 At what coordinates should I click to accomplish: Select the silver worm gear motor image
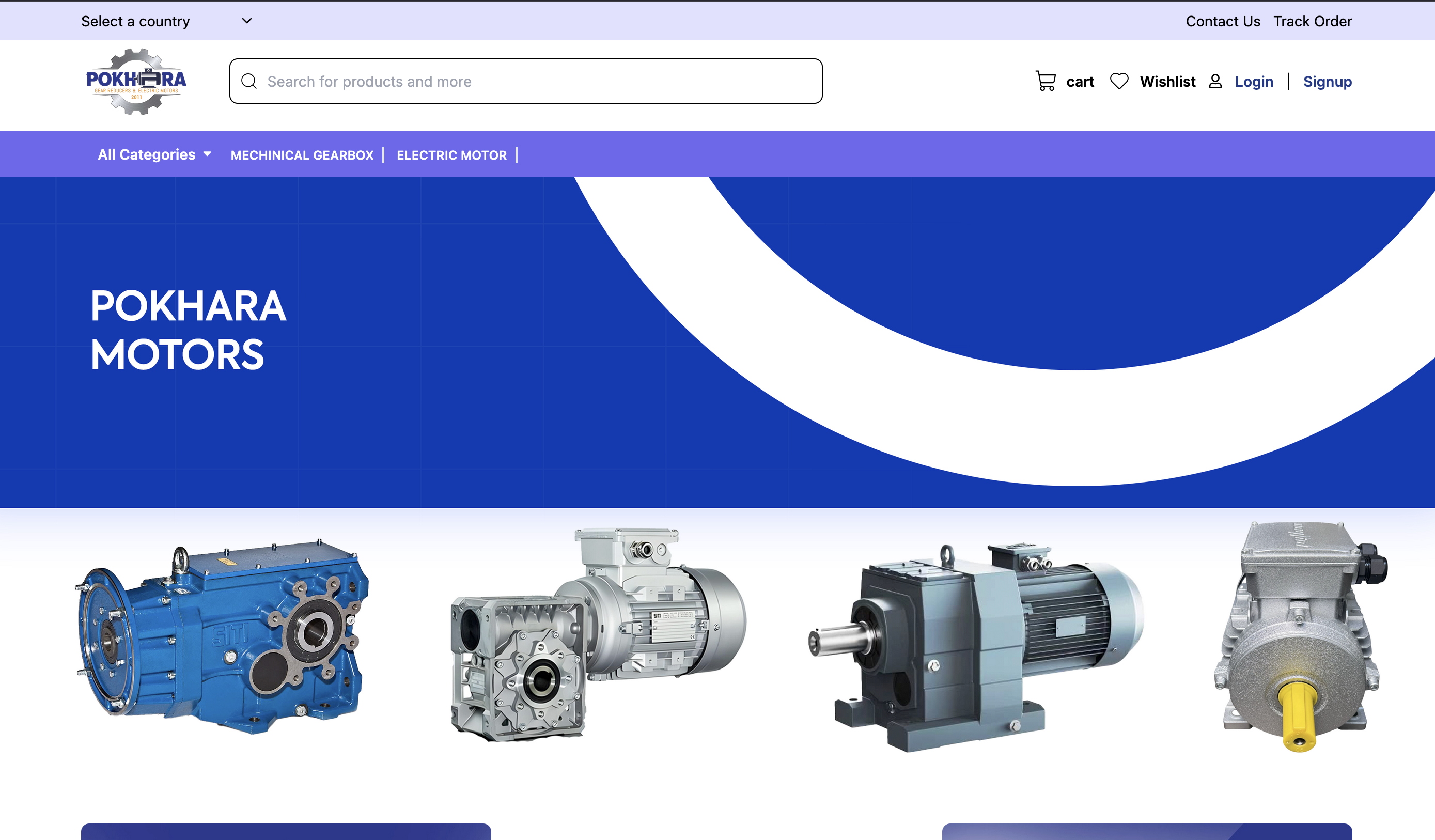point(598,635)
